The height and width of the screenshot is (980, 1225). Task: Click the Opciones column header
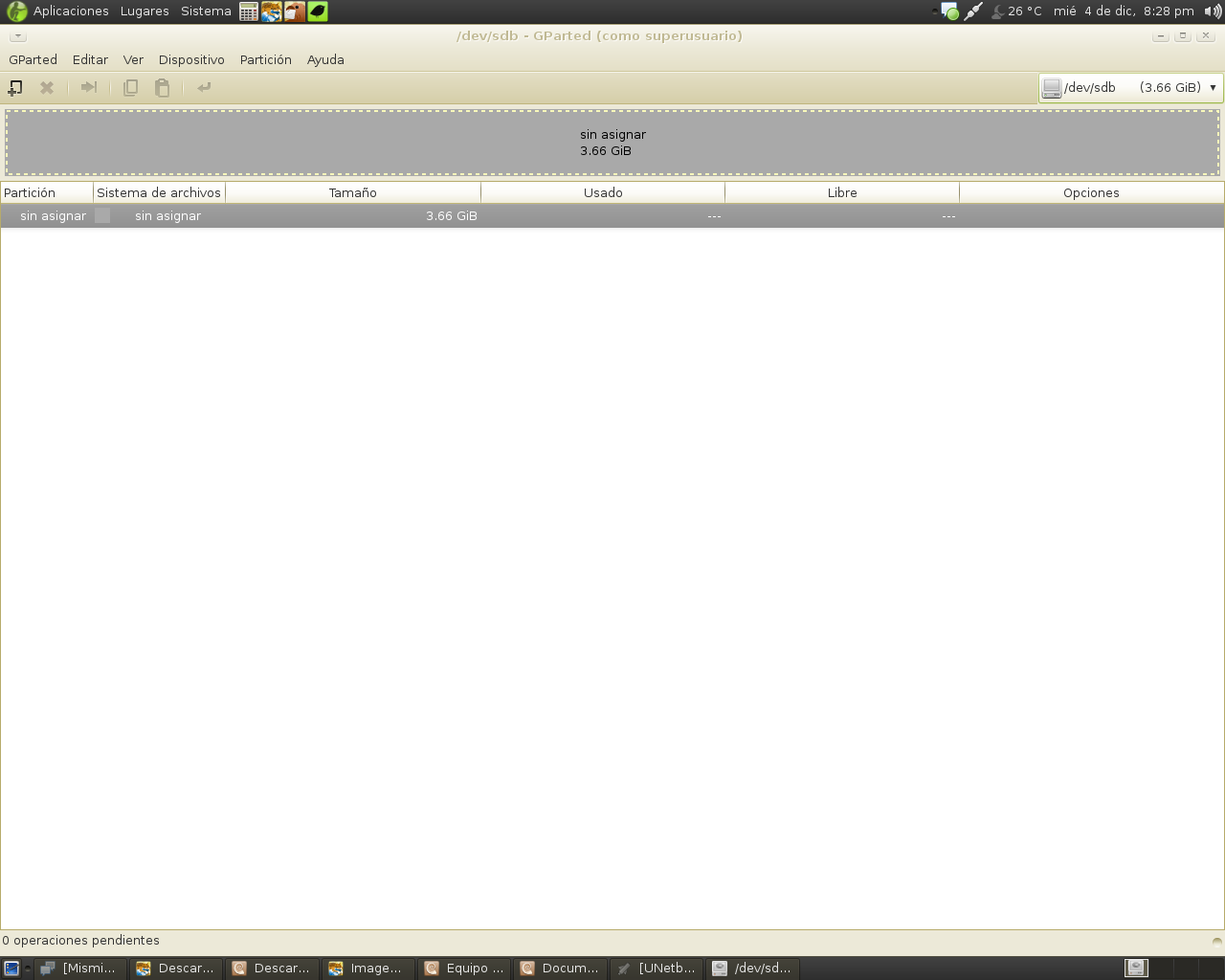coord(1091,192)
